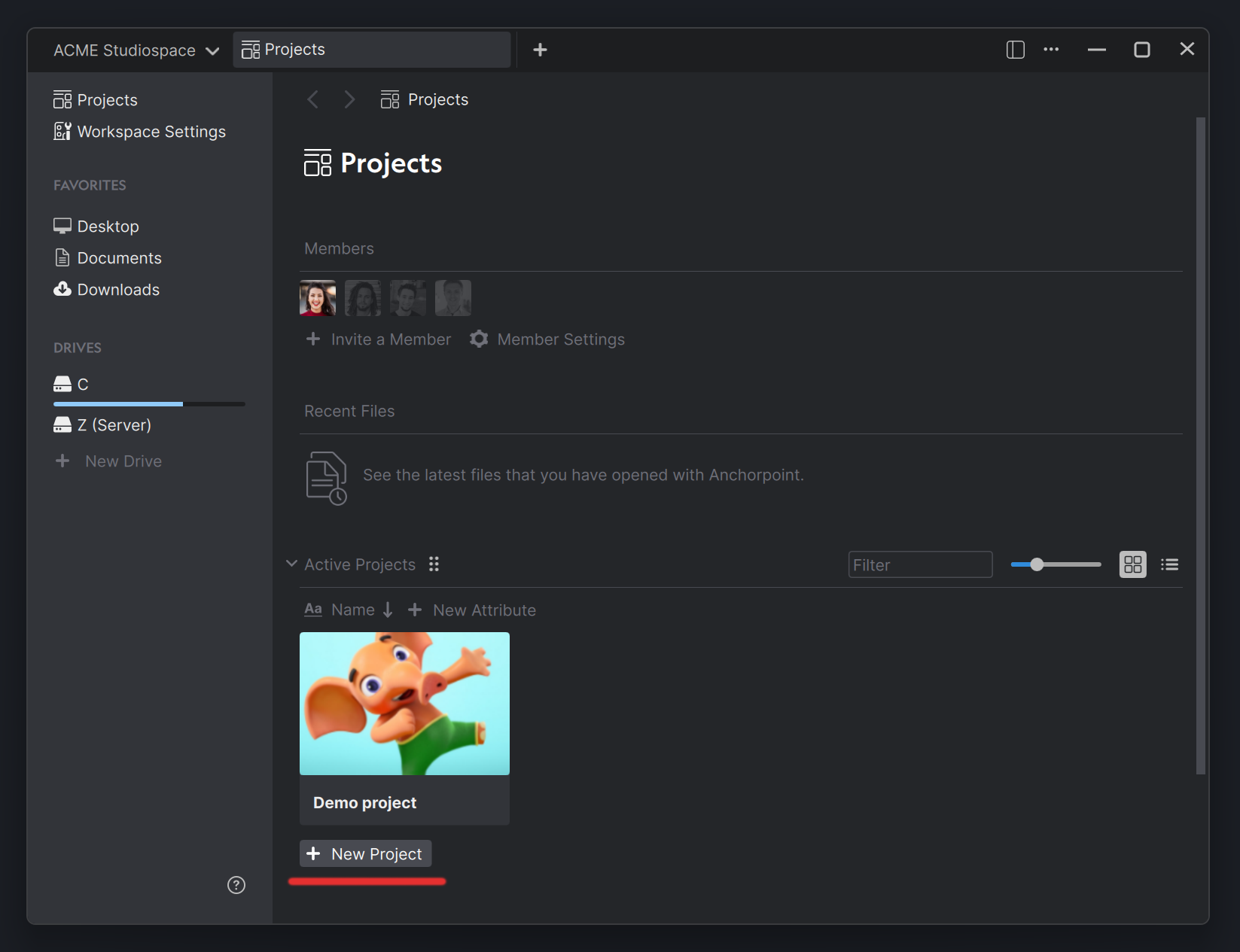Select the Downloads favorite
The height and width of the screenshot is (952, 1240).
point(117,289)
